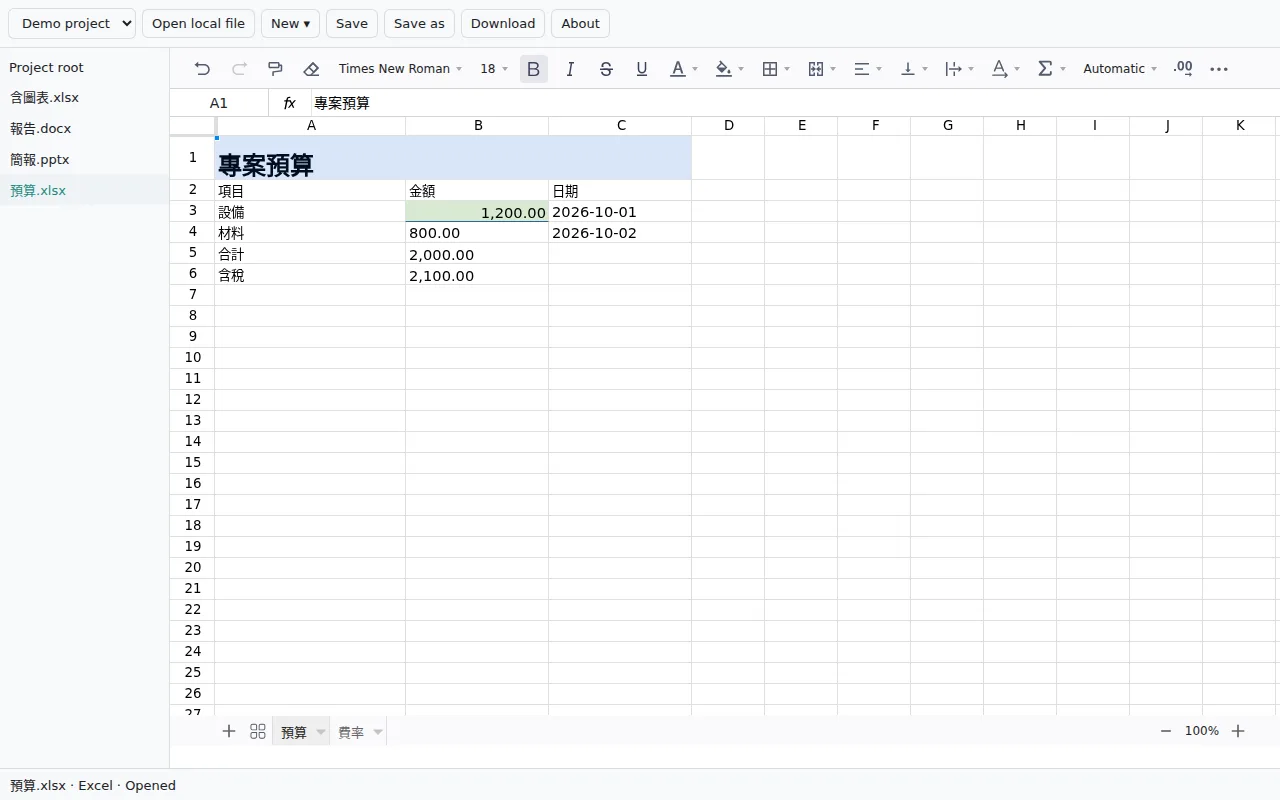Apply the fill color bucket

pyautogui.click(x=724, y=69)
